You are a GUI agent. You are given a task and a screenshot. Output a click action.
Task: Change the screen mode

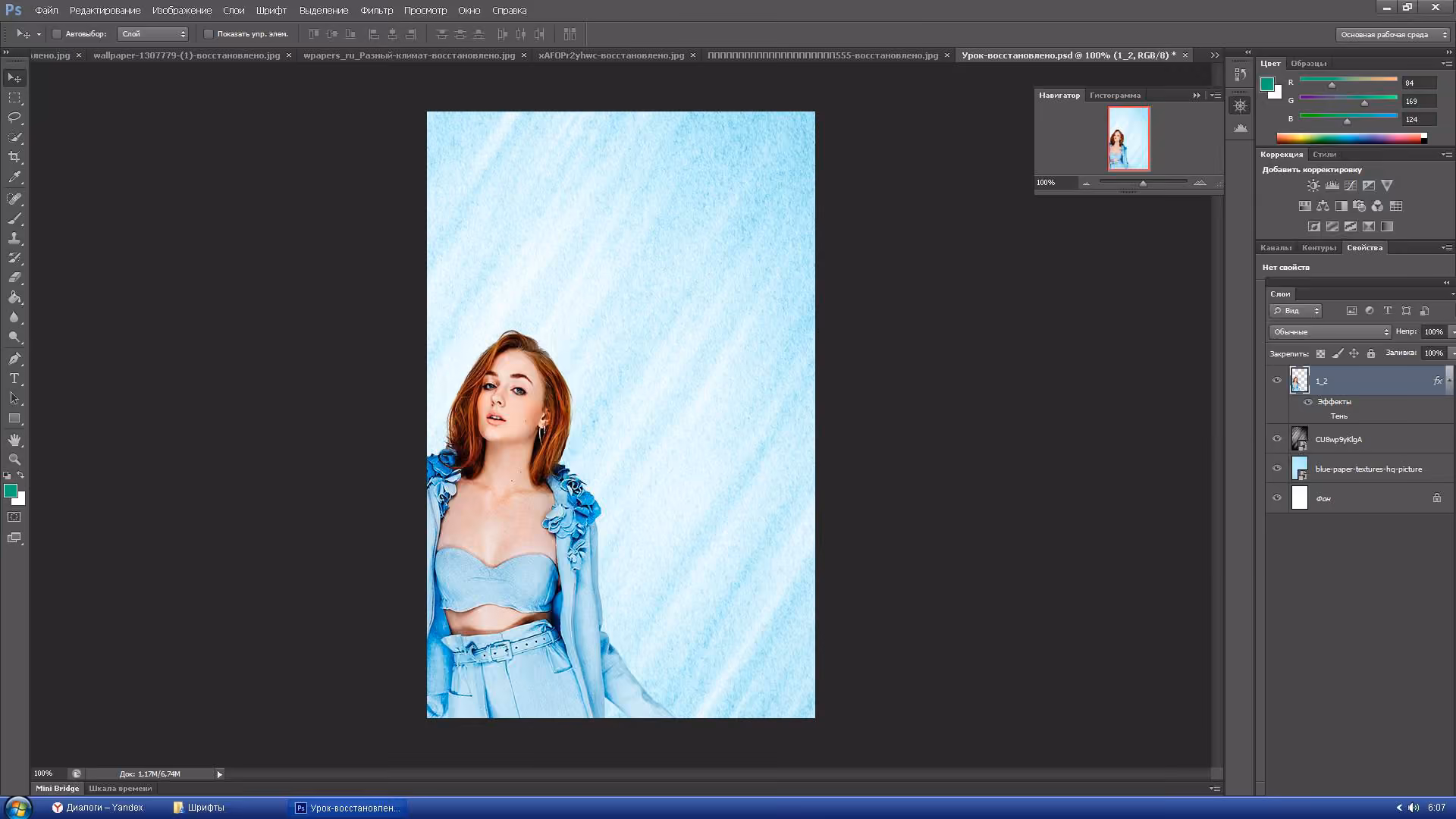click(14, 538)
